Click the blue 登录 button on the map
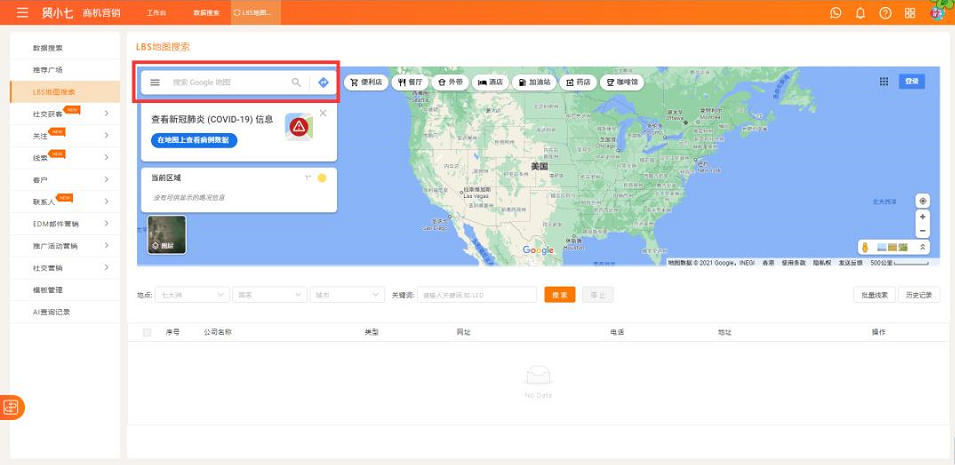The width and height of the screenshot is (955, 465). (912, 81)
